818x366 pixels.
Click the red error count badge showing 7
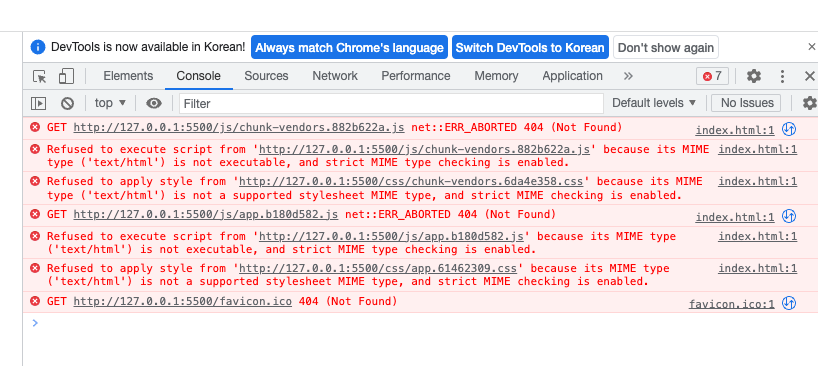712,76
